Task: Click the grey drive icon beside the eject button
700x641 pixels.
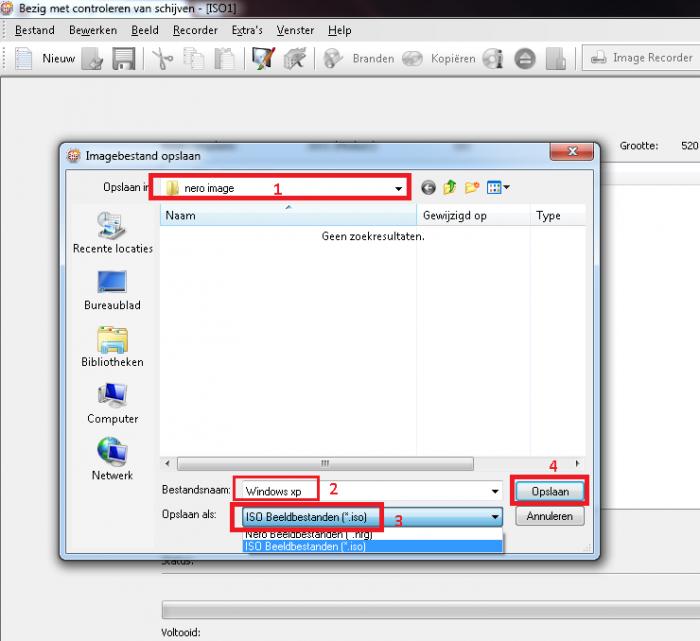Action: [x=556, y=58]
